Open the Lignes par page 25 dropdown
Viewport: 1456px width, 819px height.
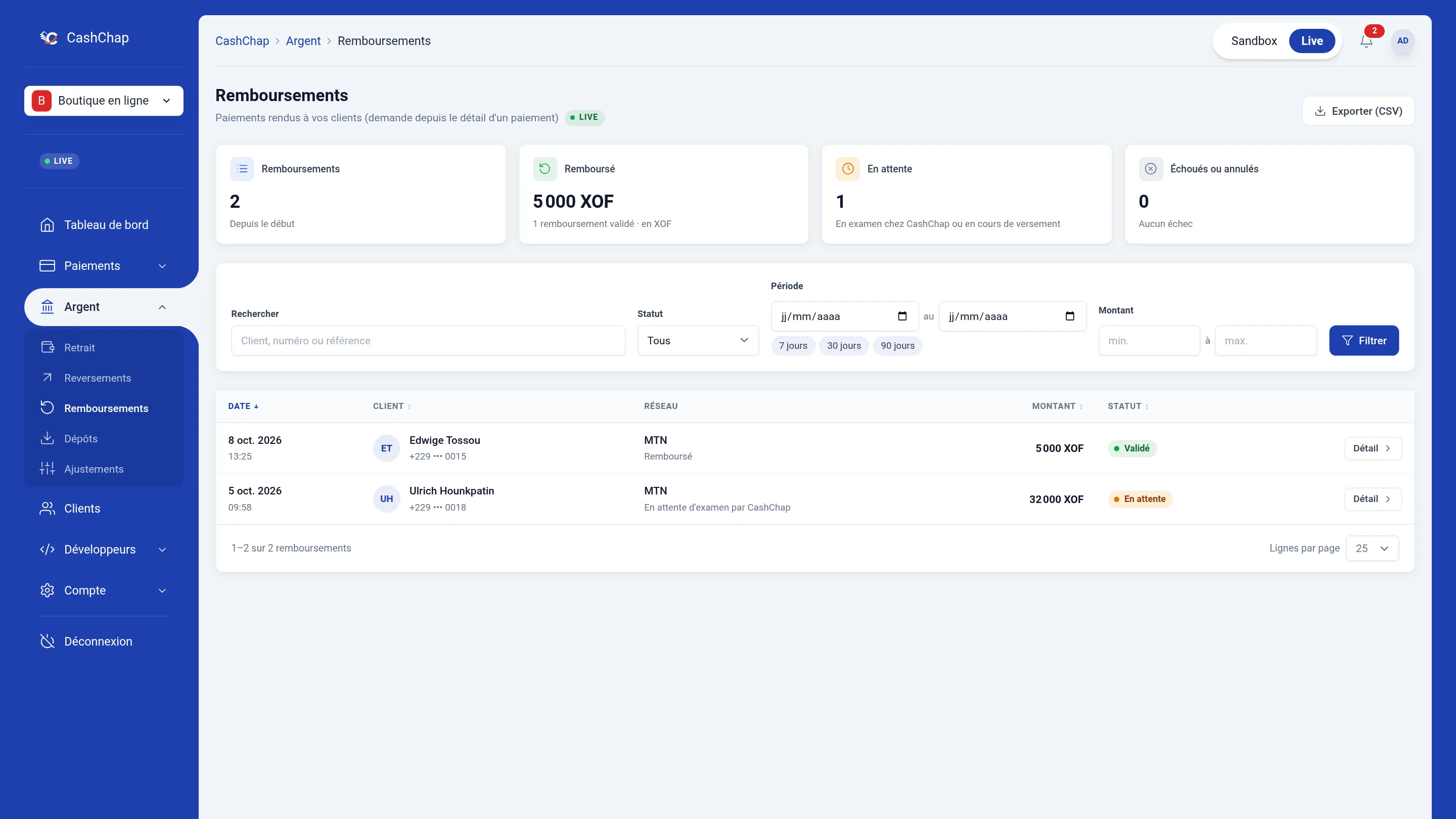[x=1373, y=548]
